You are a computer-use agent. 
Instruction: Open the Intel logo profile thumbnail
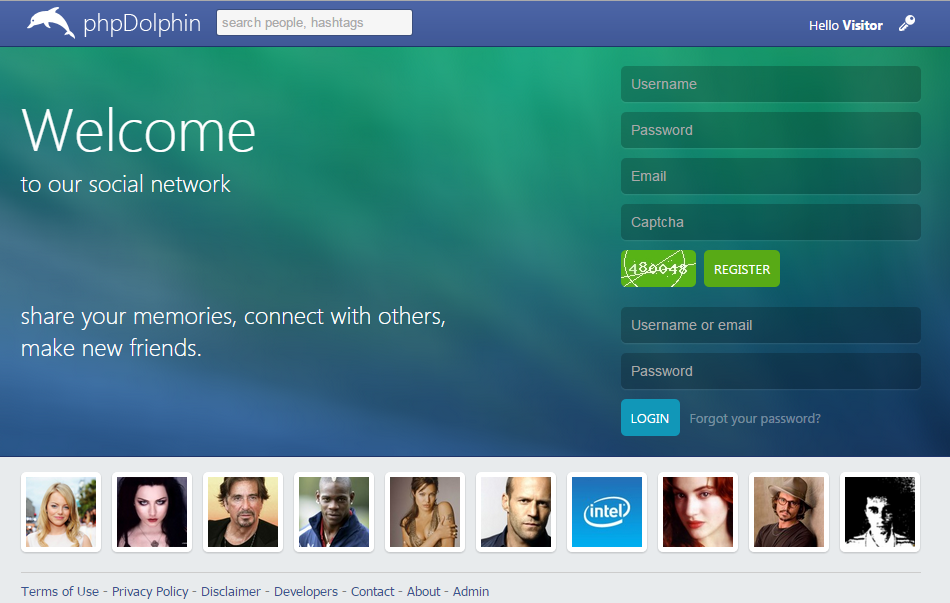coord(606,512)
